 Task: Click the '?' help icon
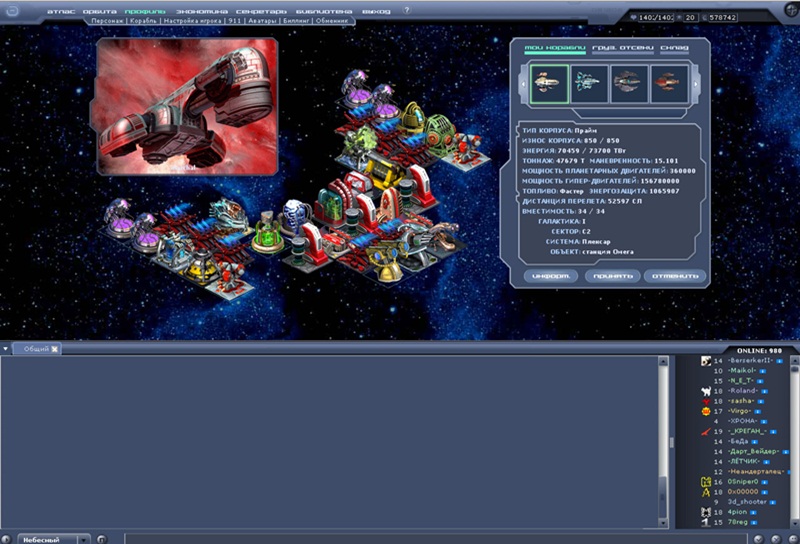(407, 10)
